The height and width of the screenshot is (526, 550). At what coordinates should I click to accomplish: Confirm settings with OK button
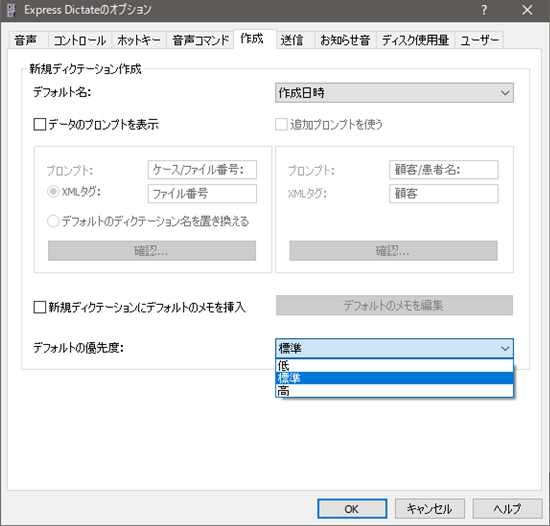(352, 509)
